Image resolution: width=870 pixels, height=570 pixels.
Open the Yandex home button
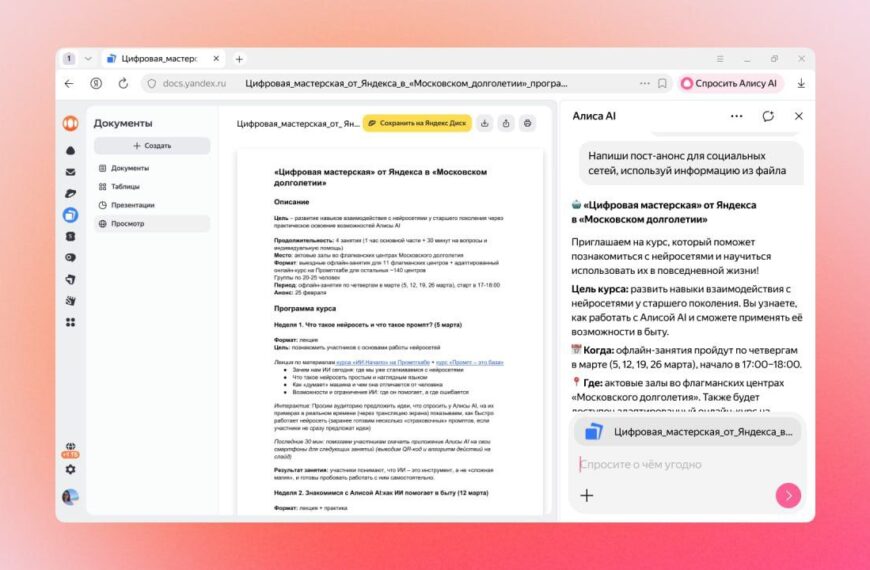click(96, 83)
